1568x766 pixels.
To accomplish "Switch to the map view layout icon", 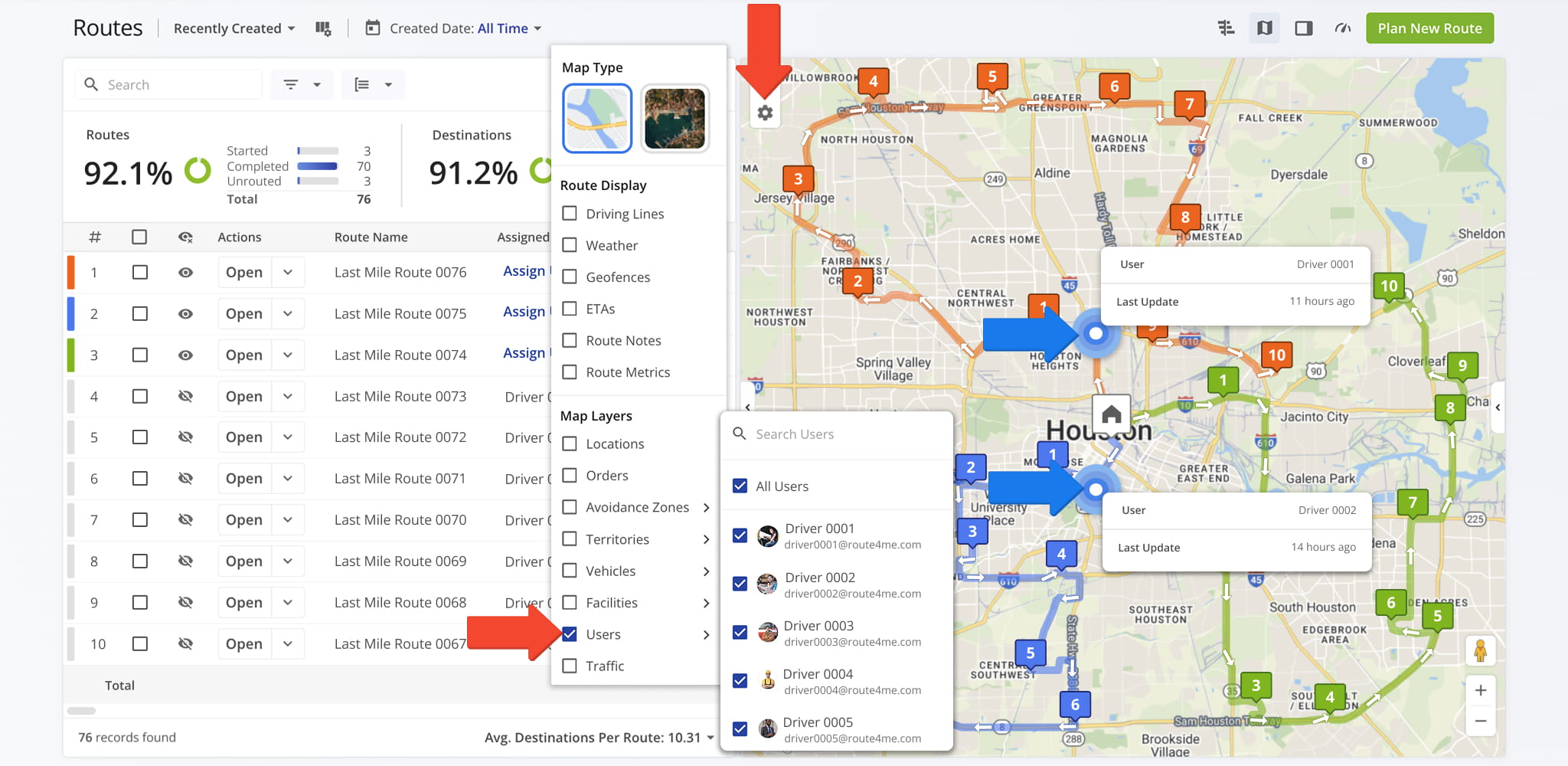I will (1264, 28).
